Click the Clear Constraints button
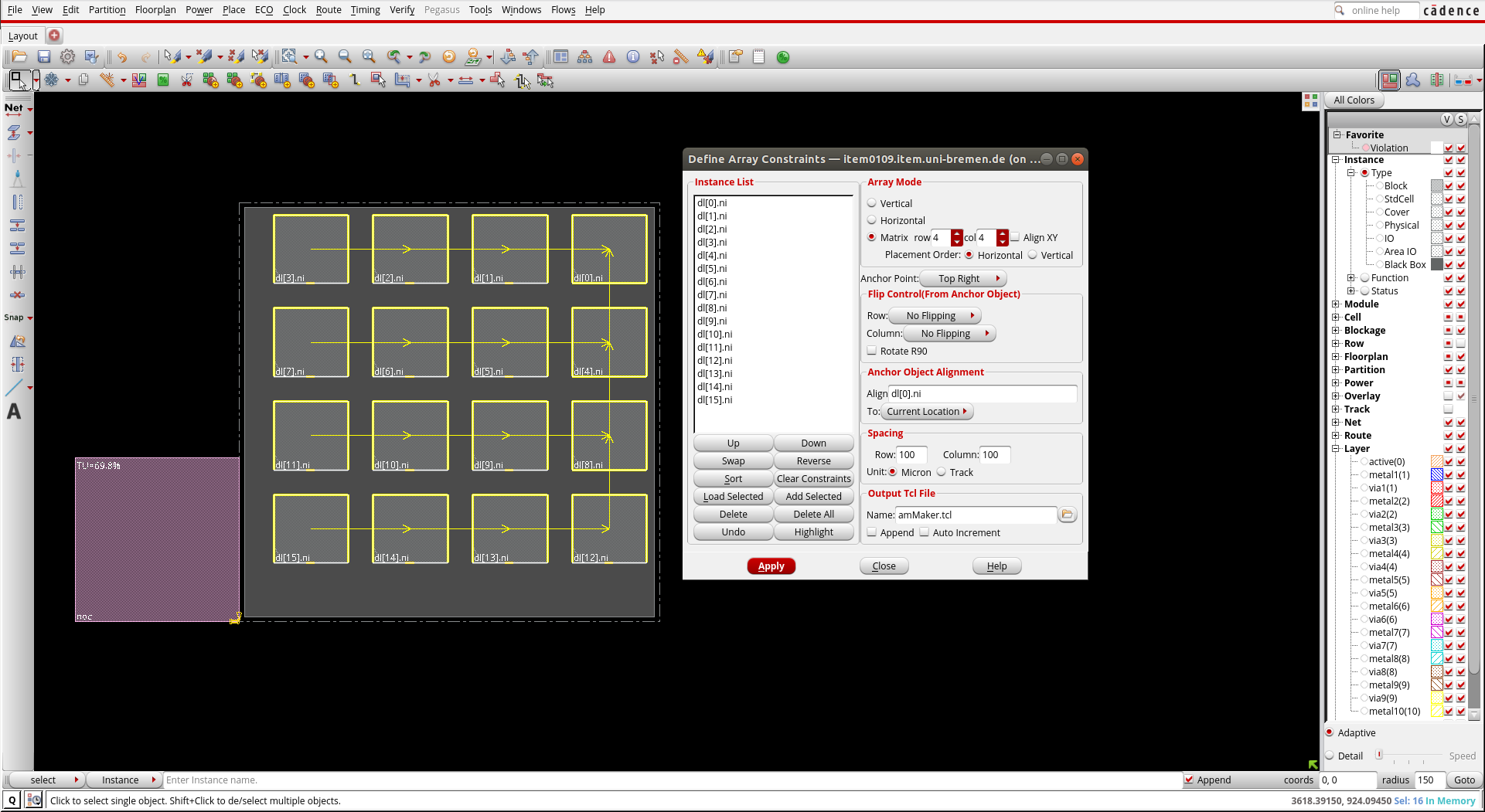This screenshot has height=812, width=1485. [813, 479]
